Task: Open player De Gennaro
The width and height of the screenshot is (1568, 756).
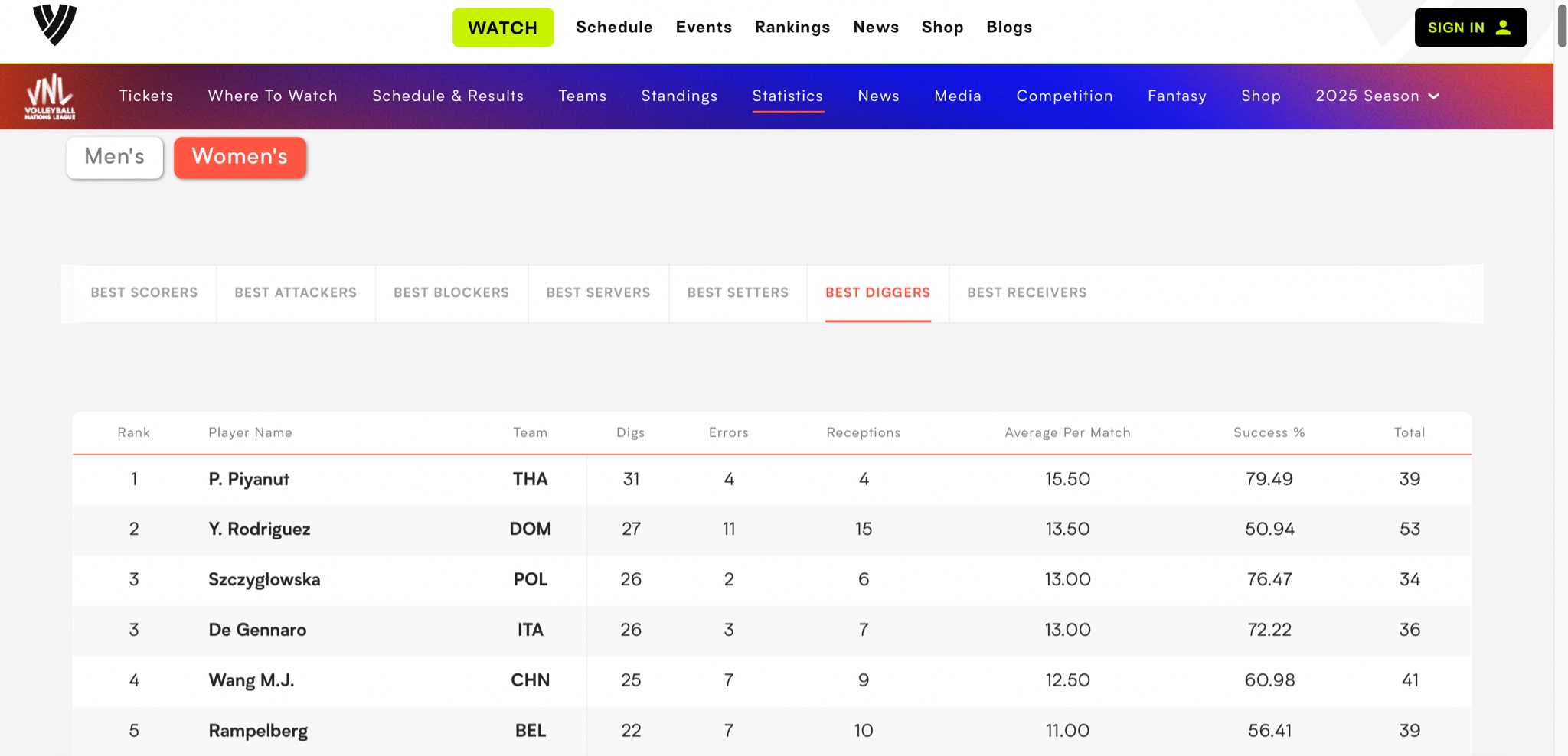Action: [x=257, y=630]
